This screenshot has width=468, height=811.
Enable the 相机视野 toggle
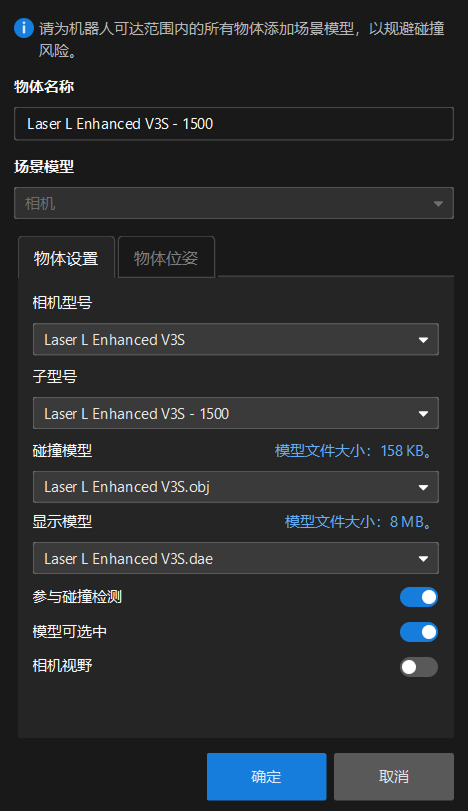pyautogui.click(x=419, y=667)
